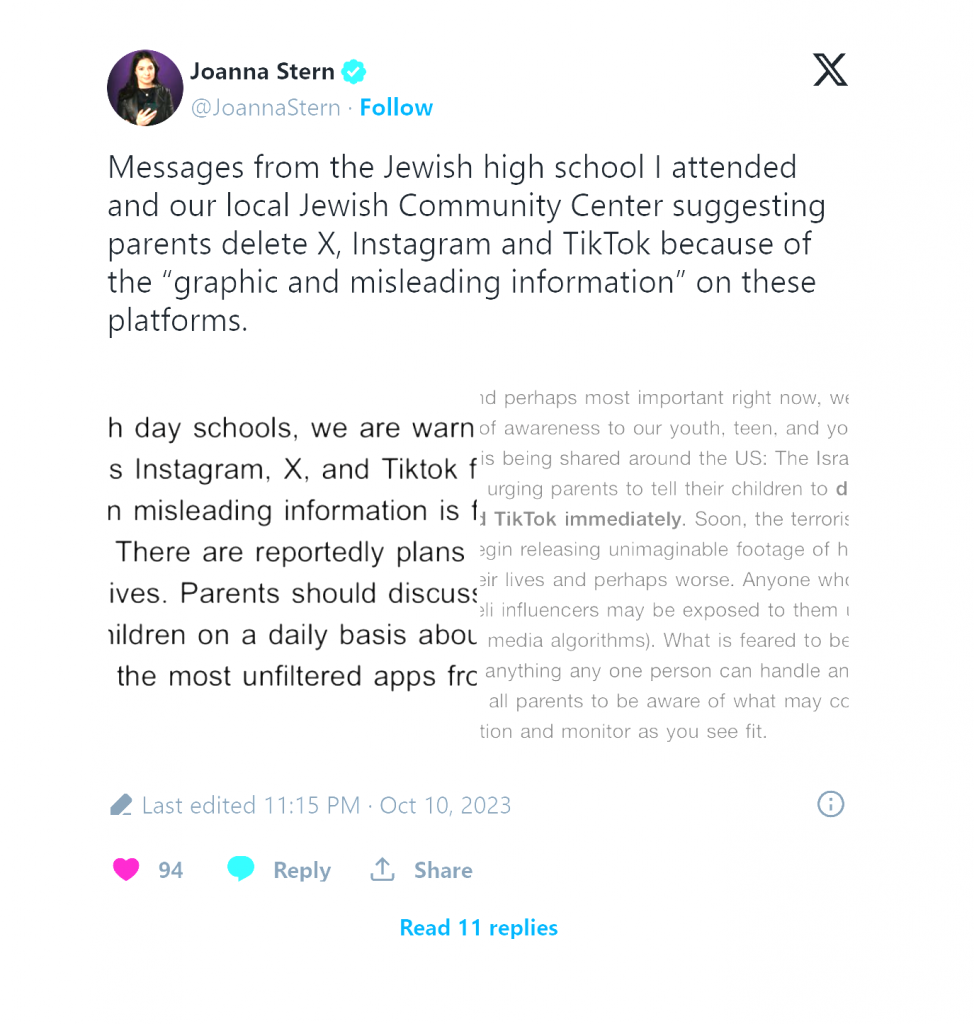Viewport: 974px width, 1024px height.
Task: Open the Read 11 replies link
Action: click(x=478, y=927)
